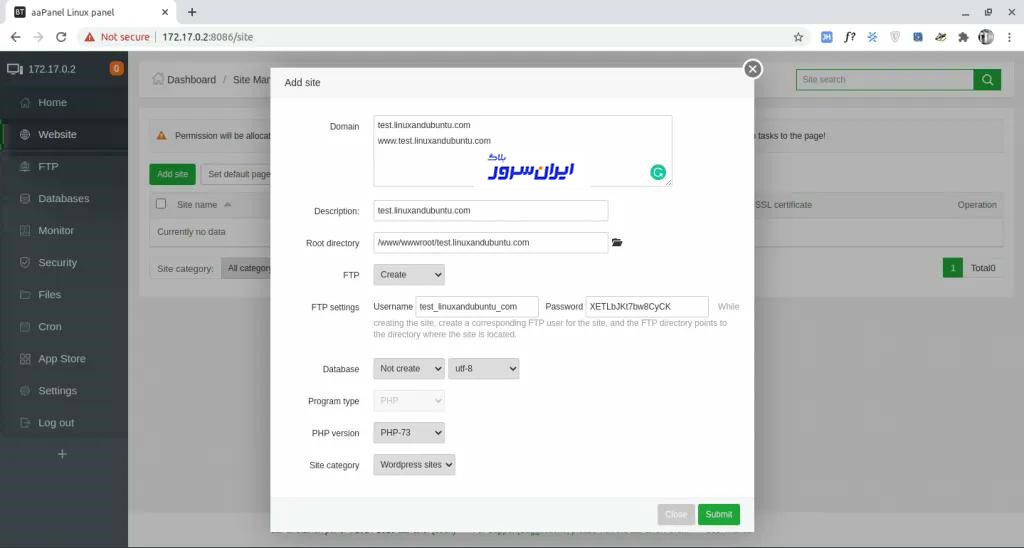The height and width of the screenshot is (548, 1024).
Task: Click into the Domain text area
Action: pyautogui.click(x=522, y=151)
